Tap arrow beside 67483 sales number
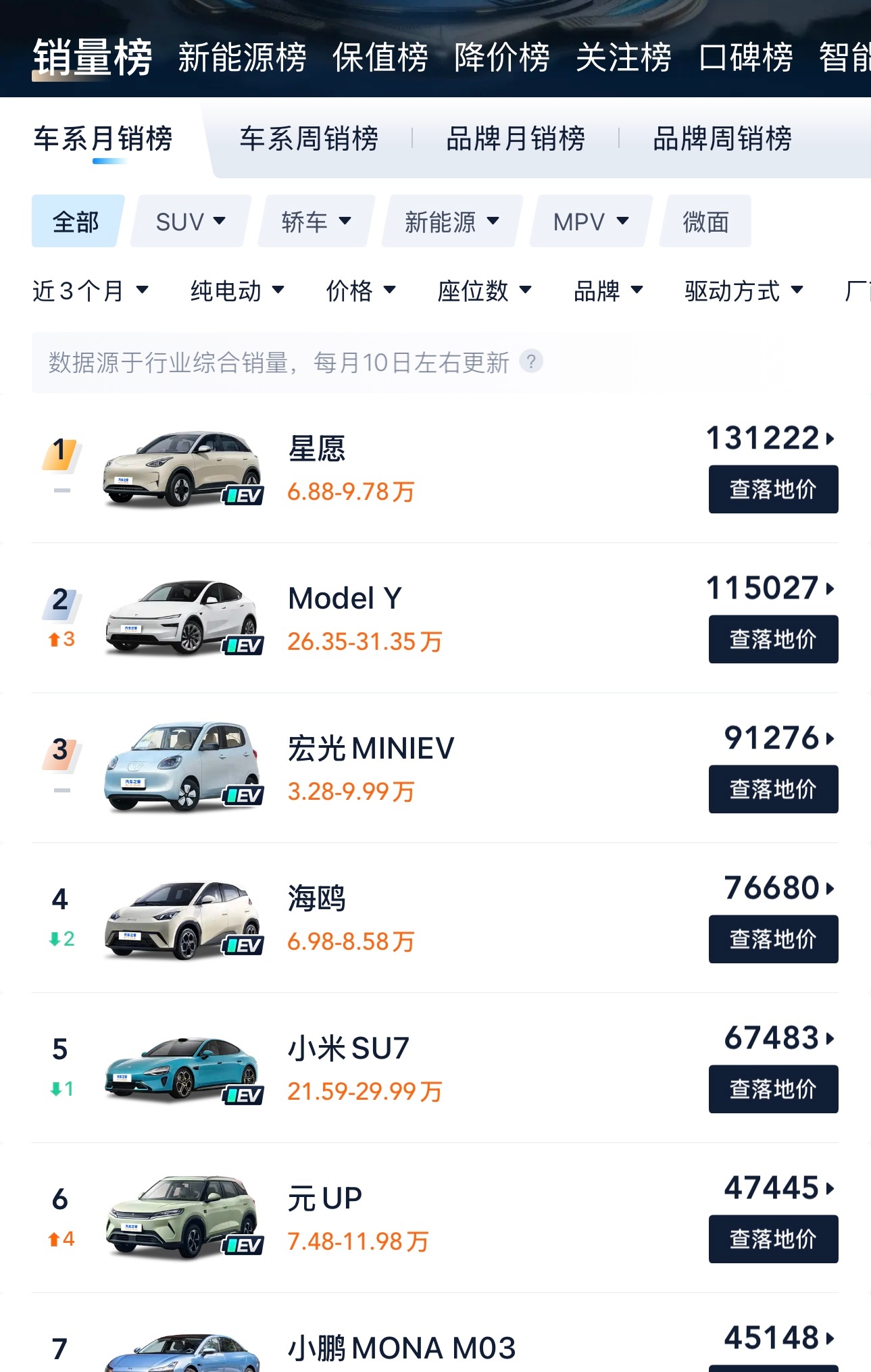 click(x=830, y=1039)
